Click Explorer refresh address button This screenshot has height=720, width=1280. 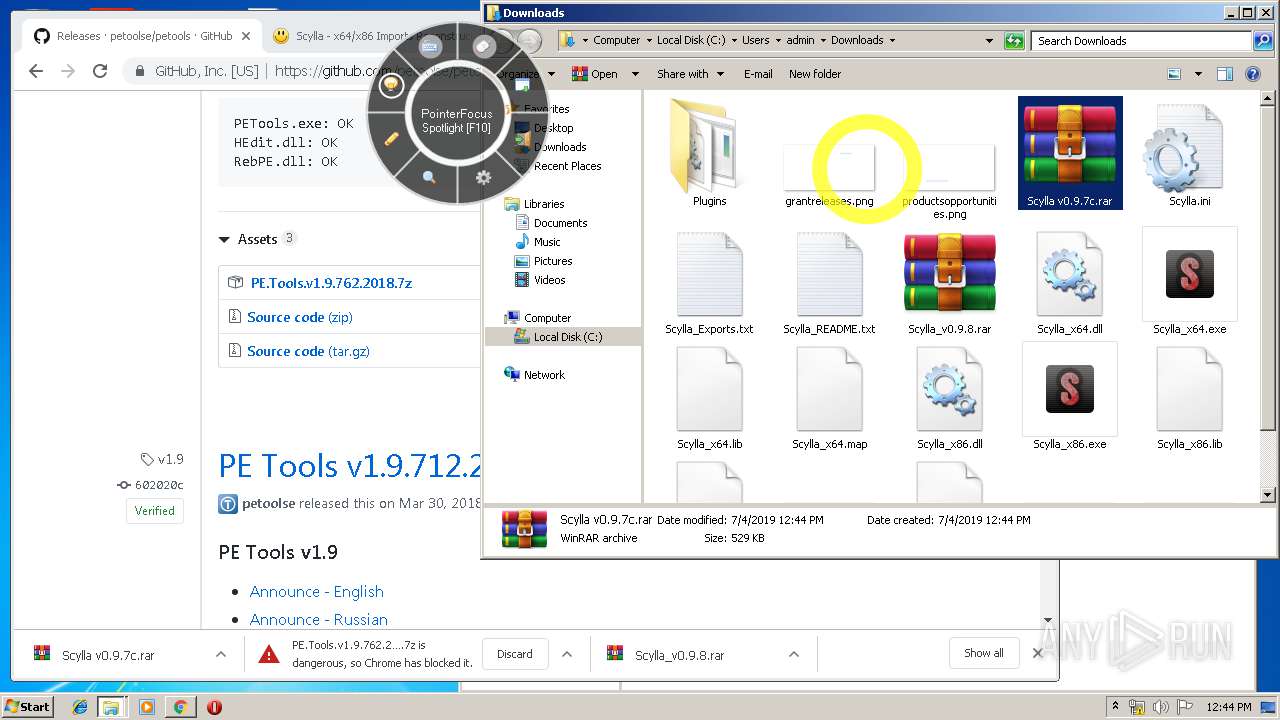point(1014,41)
